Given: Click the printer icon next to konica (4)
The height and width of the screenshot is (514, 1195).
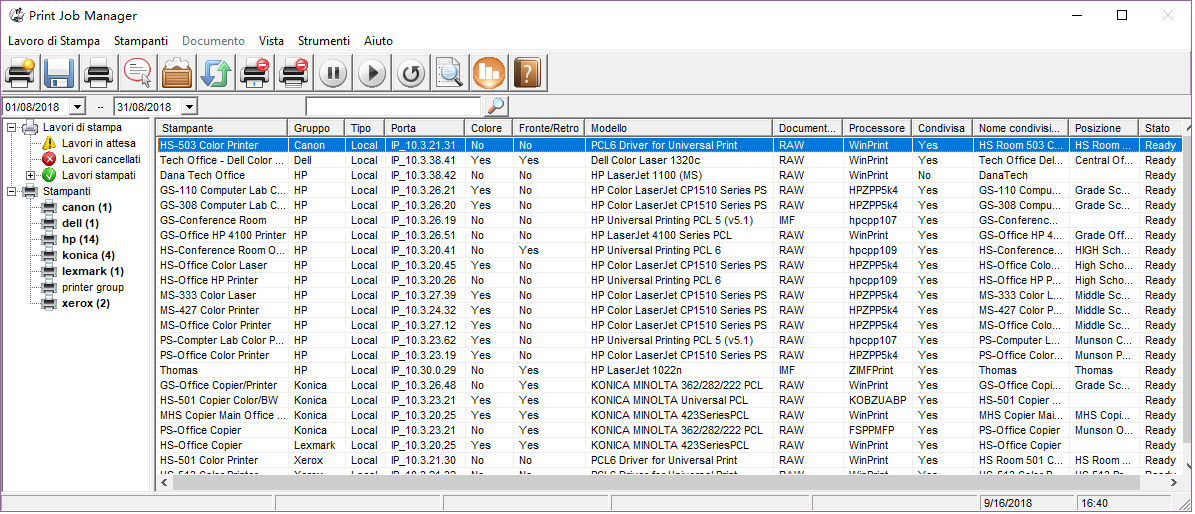Looking at the screenshot, I should (50, 255).
